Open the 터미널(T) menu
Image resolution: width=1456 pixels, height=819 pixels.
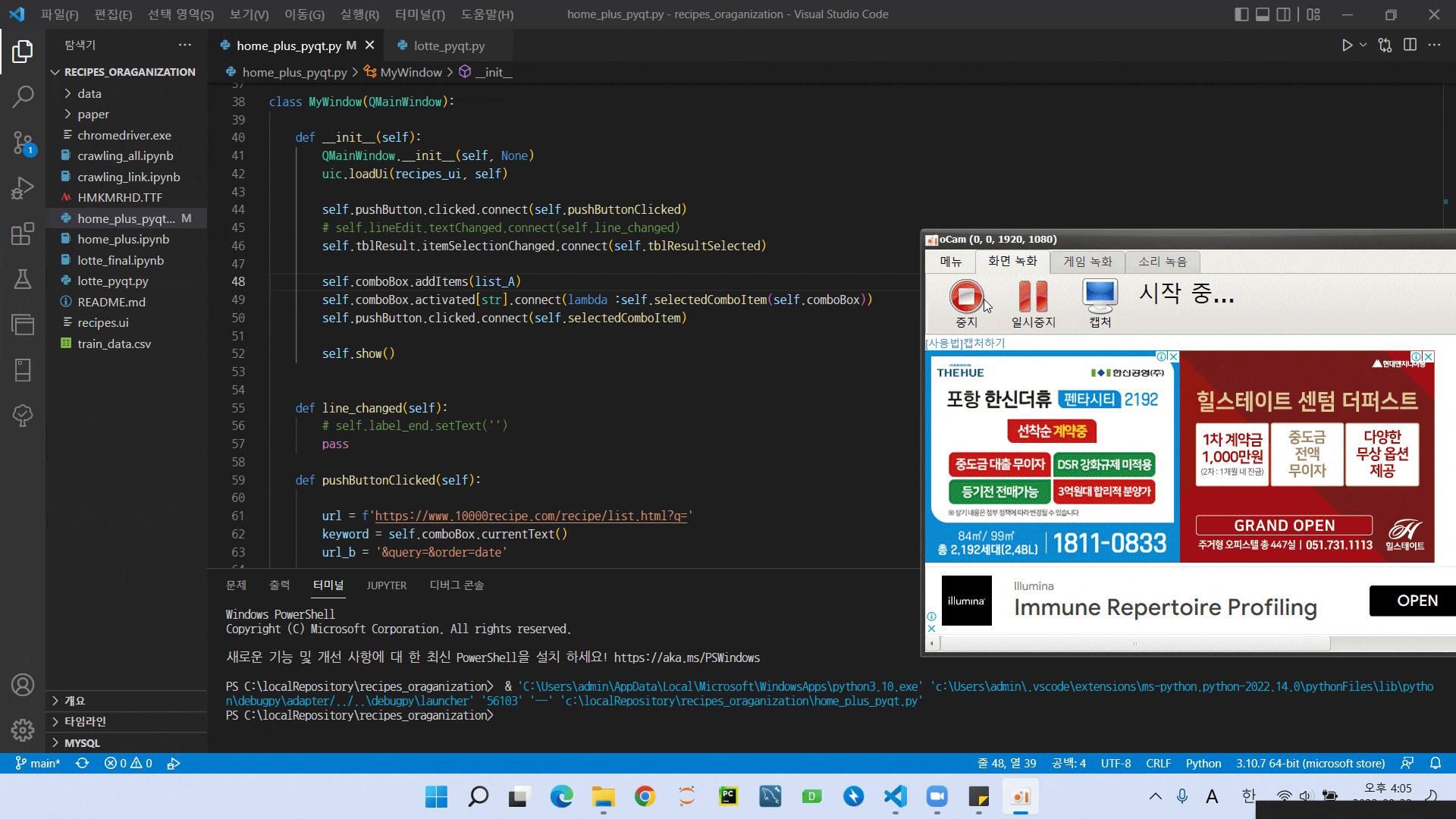420,14
